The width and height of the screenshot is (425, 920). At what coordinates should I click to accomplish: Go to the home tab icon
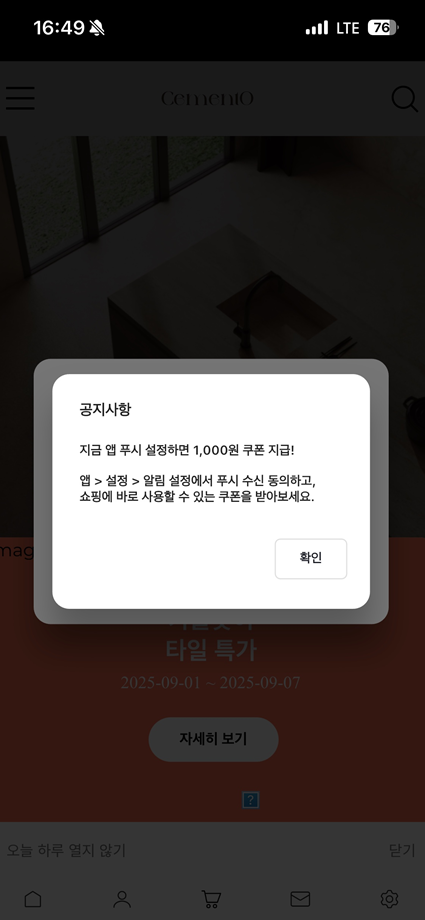coord(33,899)
